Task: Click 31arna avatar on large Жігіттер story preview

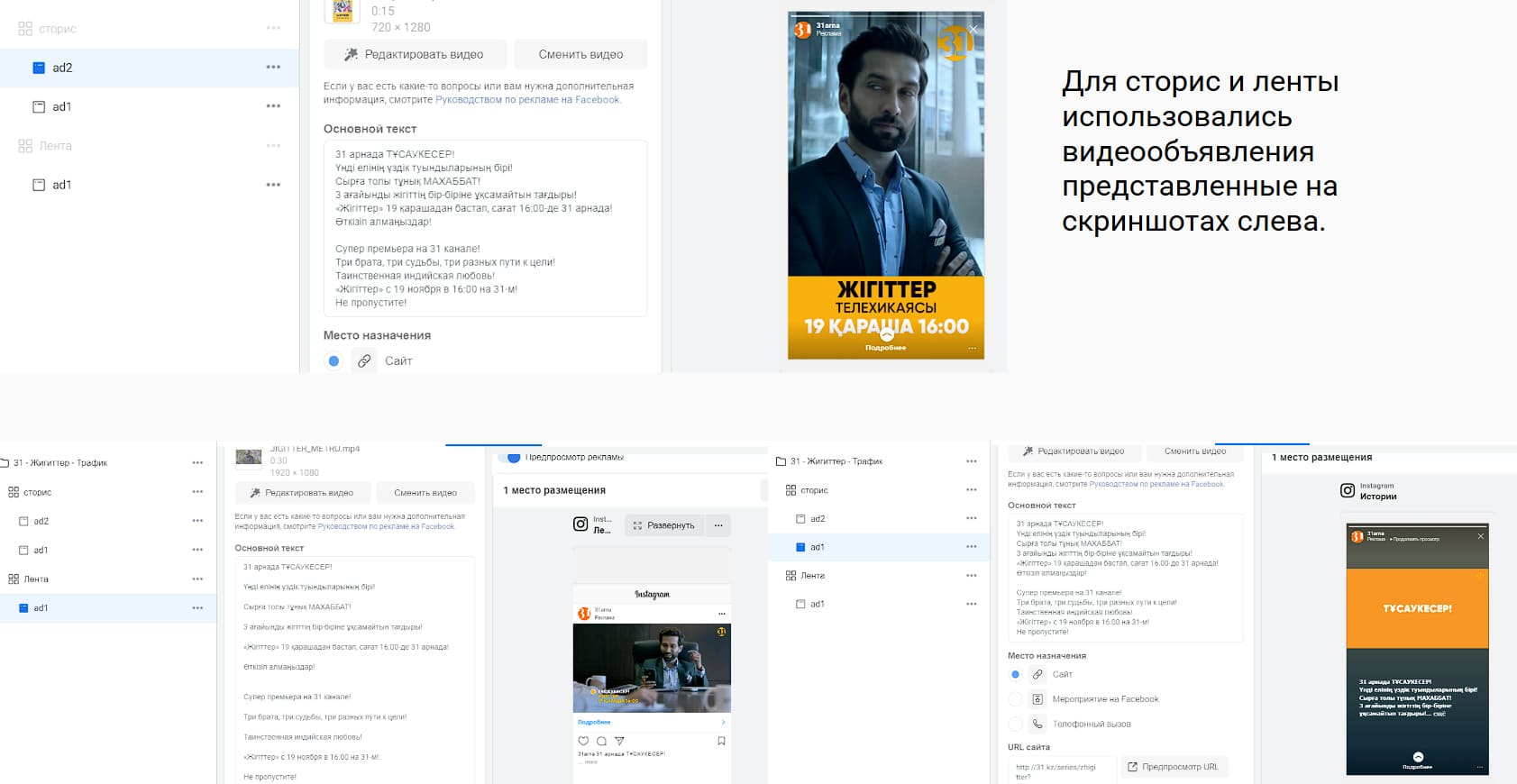Action: coord(802,30)
